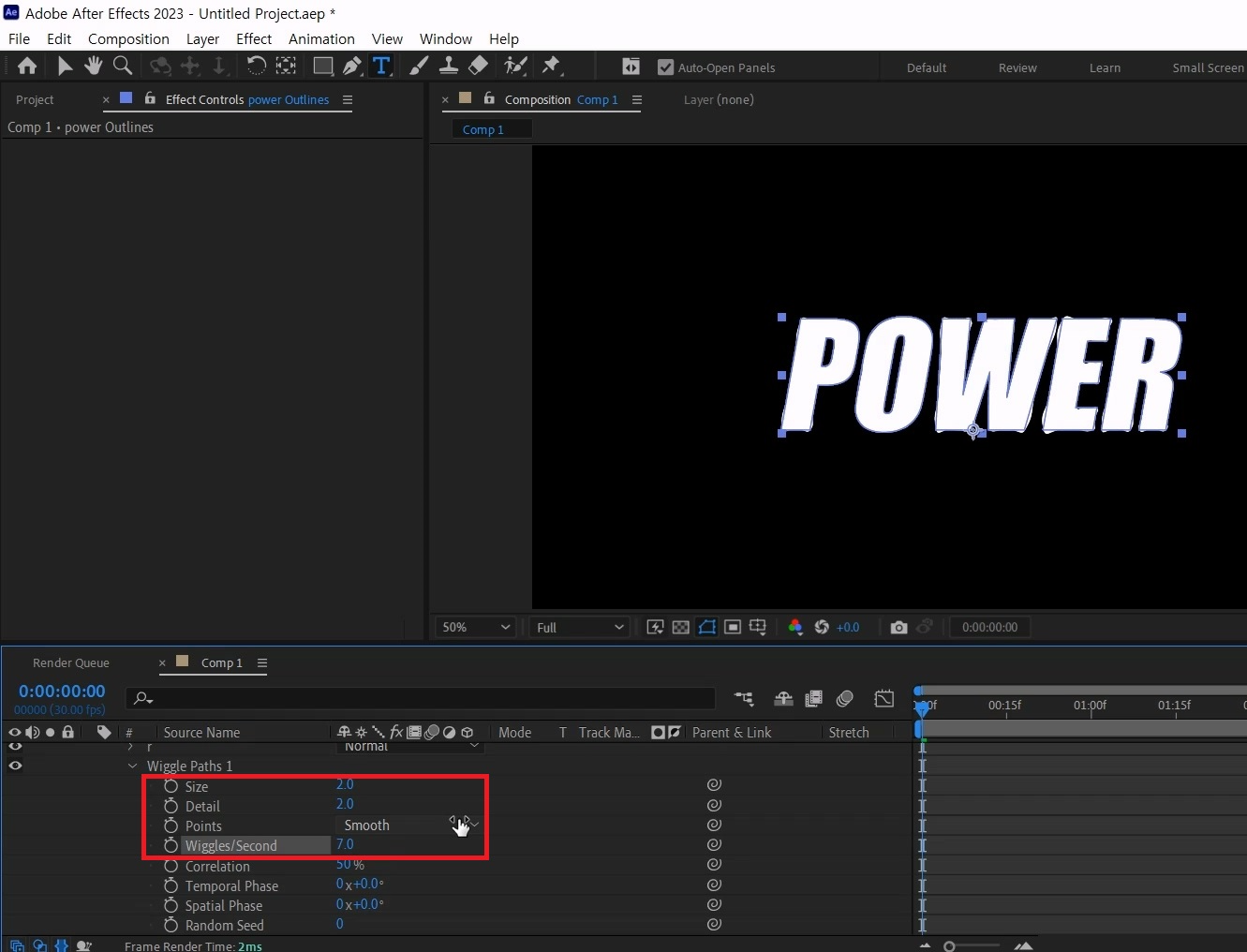Toggle mask and shape path visibility
The width and height of the screenshot is (1247, 952).
point(707,628)
